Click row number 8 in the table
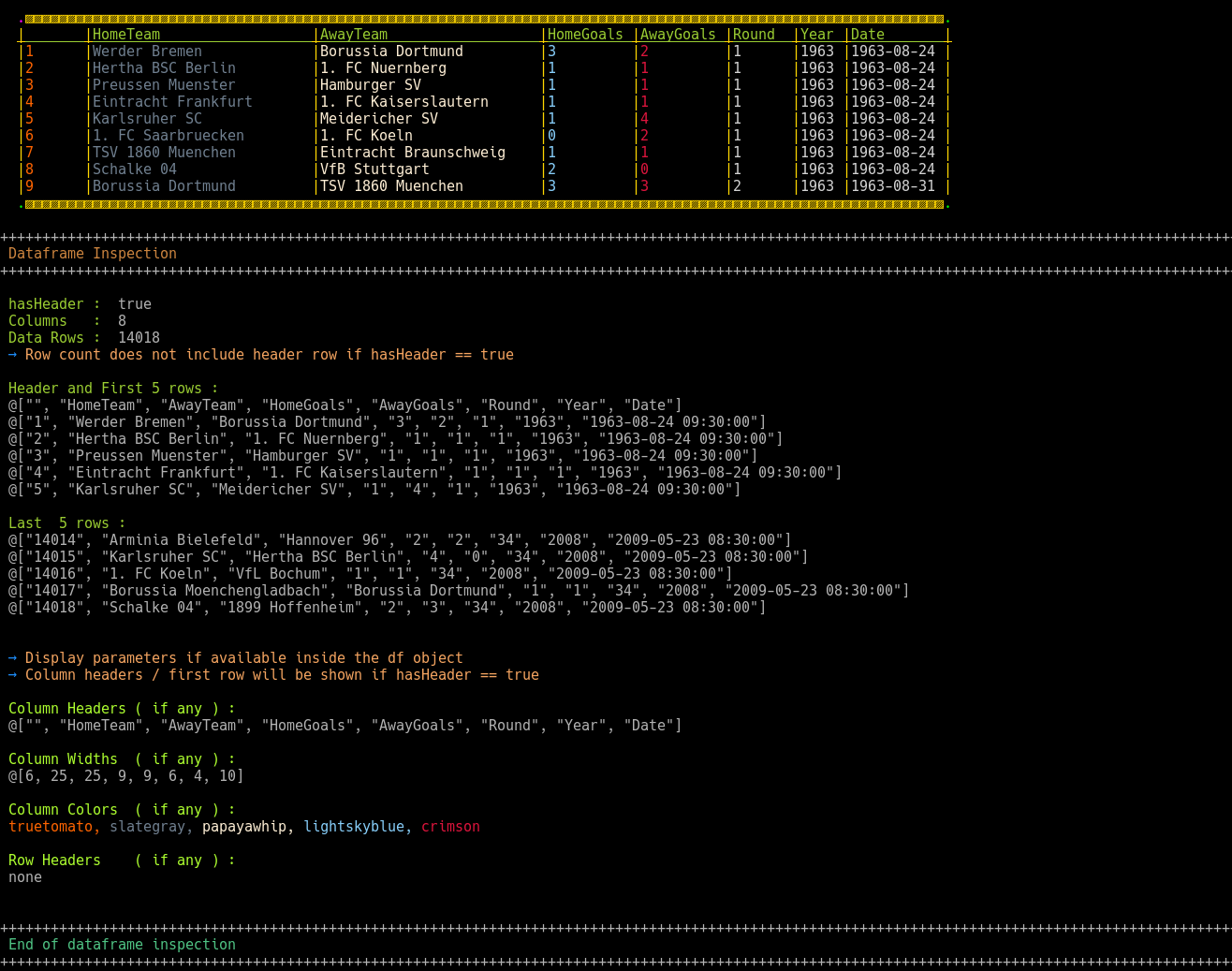The image size is (1232, 971). point(30,169)
